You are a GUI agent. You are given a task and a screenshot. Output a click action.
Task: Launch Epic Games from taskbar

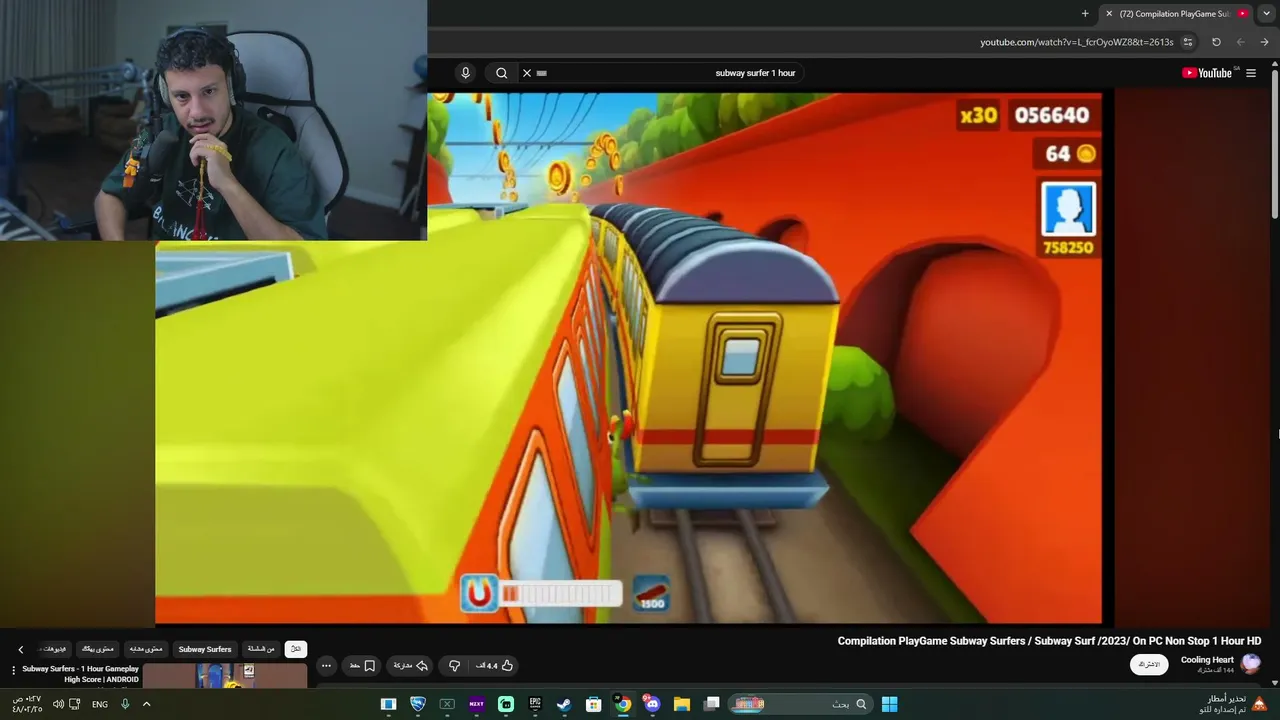tap(535, 704)
